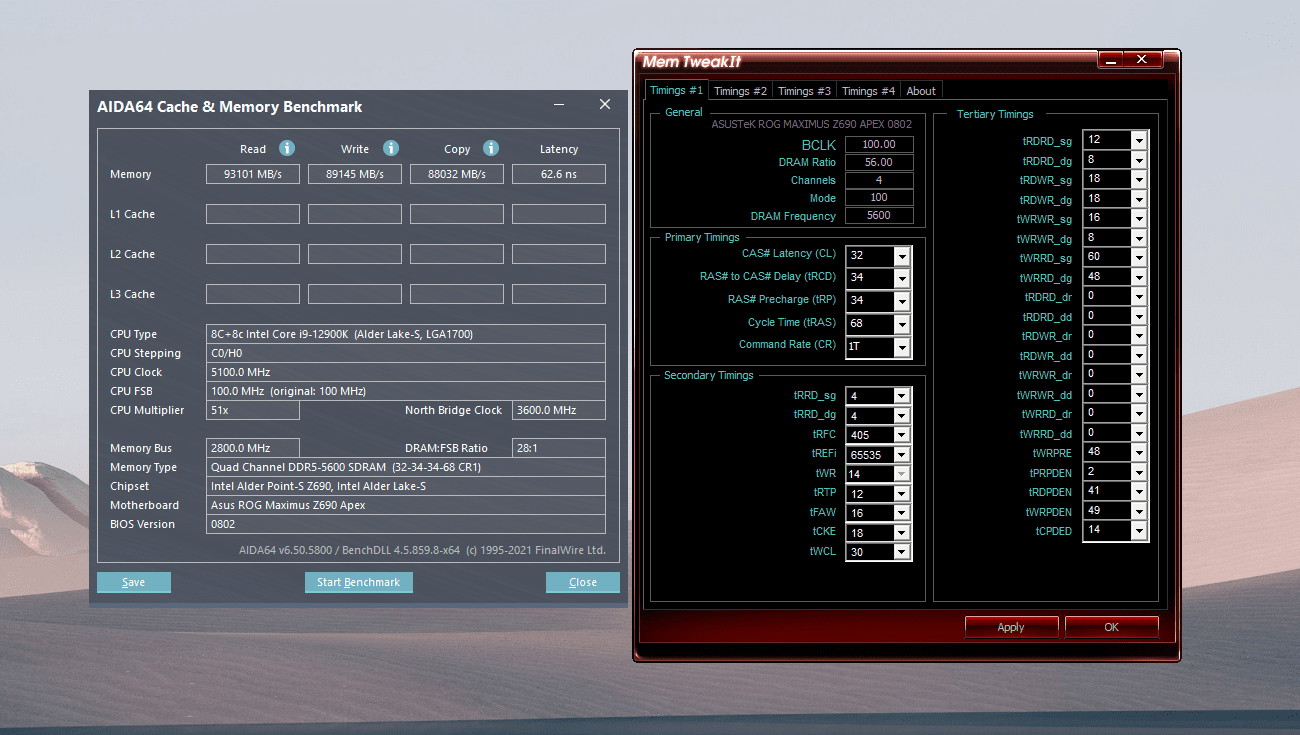
Task: Open the tRDRD_dg tertiary timing dropdown
Action: point(1139,160)
